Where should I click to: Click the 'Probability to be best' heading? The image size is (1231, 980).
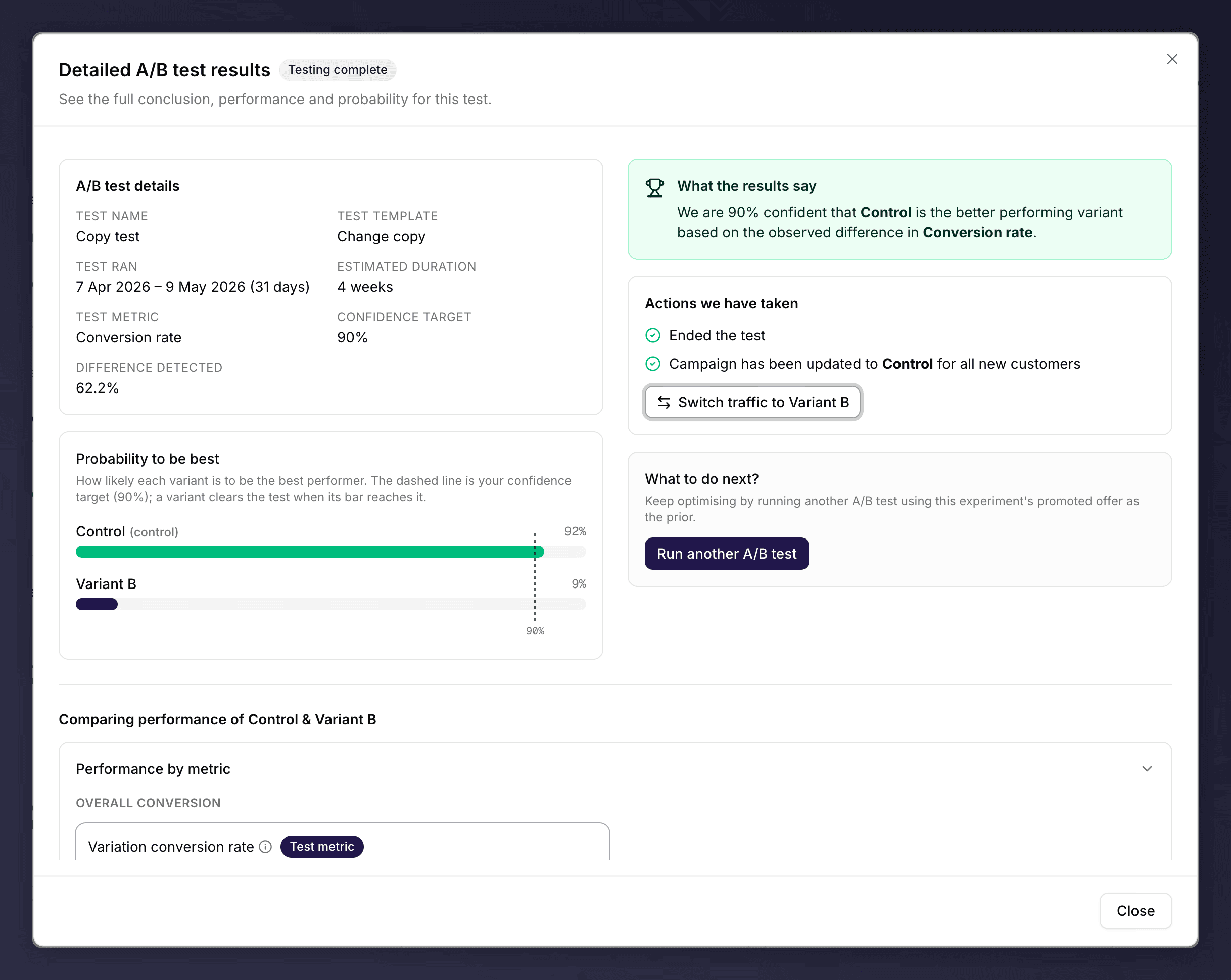tap(148, 459)
